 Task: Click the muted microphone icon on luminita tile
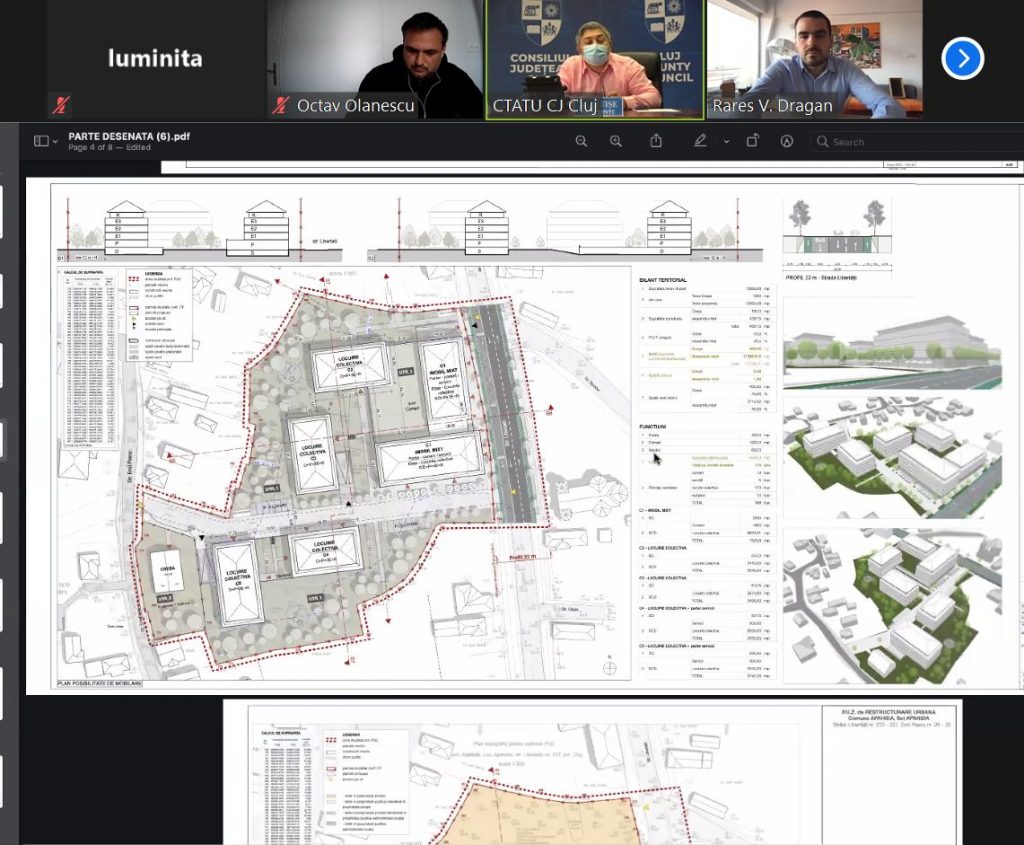(61, 104)
